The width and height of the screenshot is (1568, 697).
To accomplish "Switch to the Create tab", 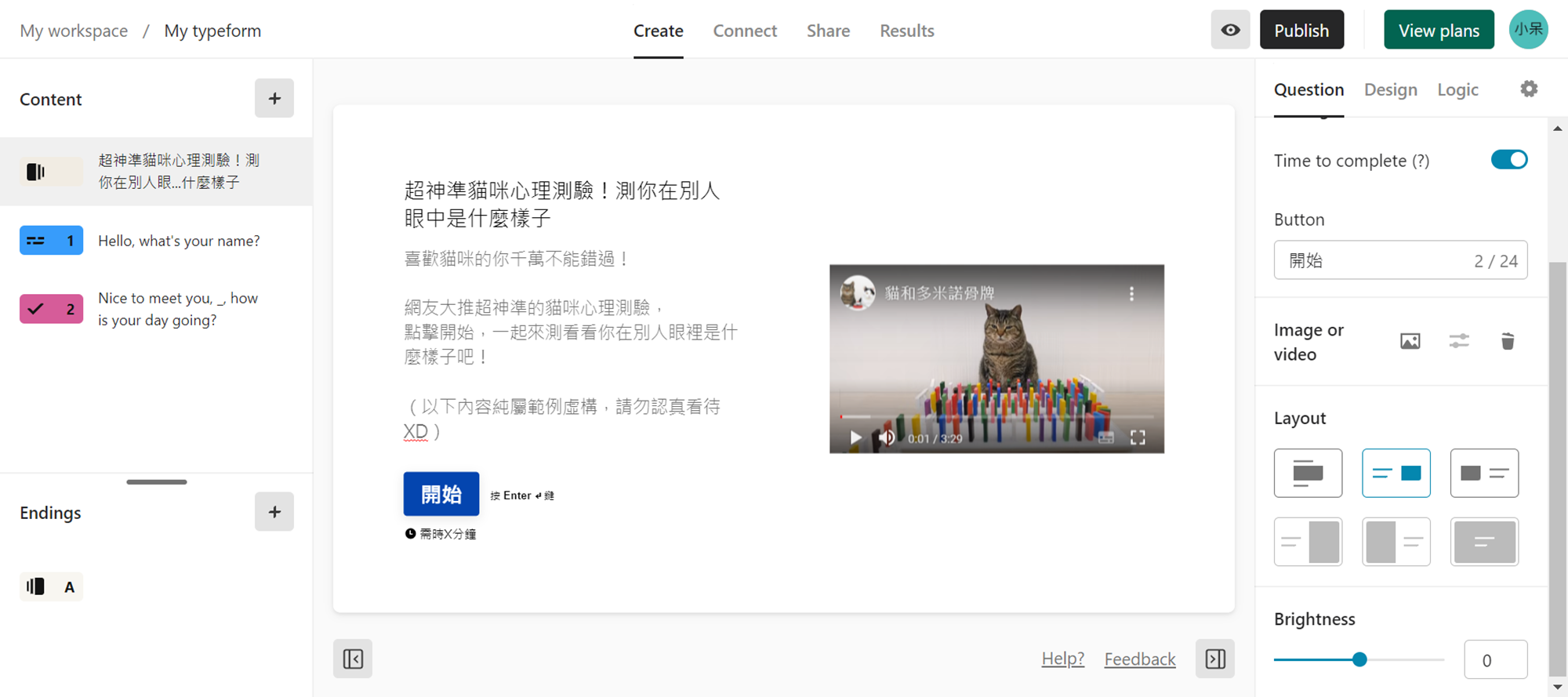I will click(x=659, y=31).
